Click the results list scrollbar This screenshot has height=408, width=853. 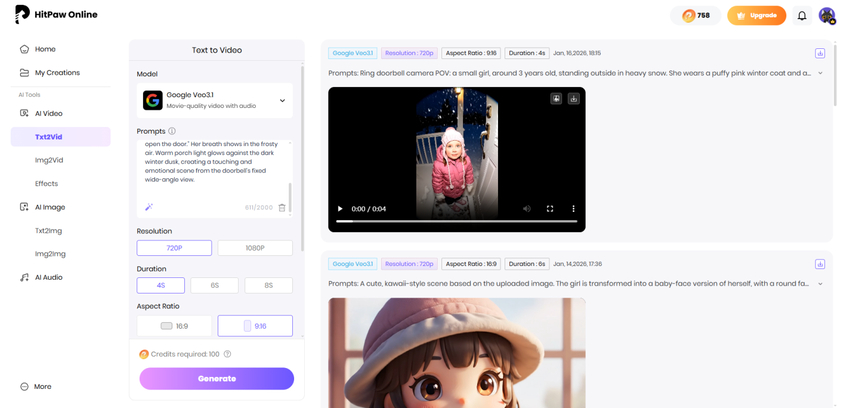[x=836, y=73]
